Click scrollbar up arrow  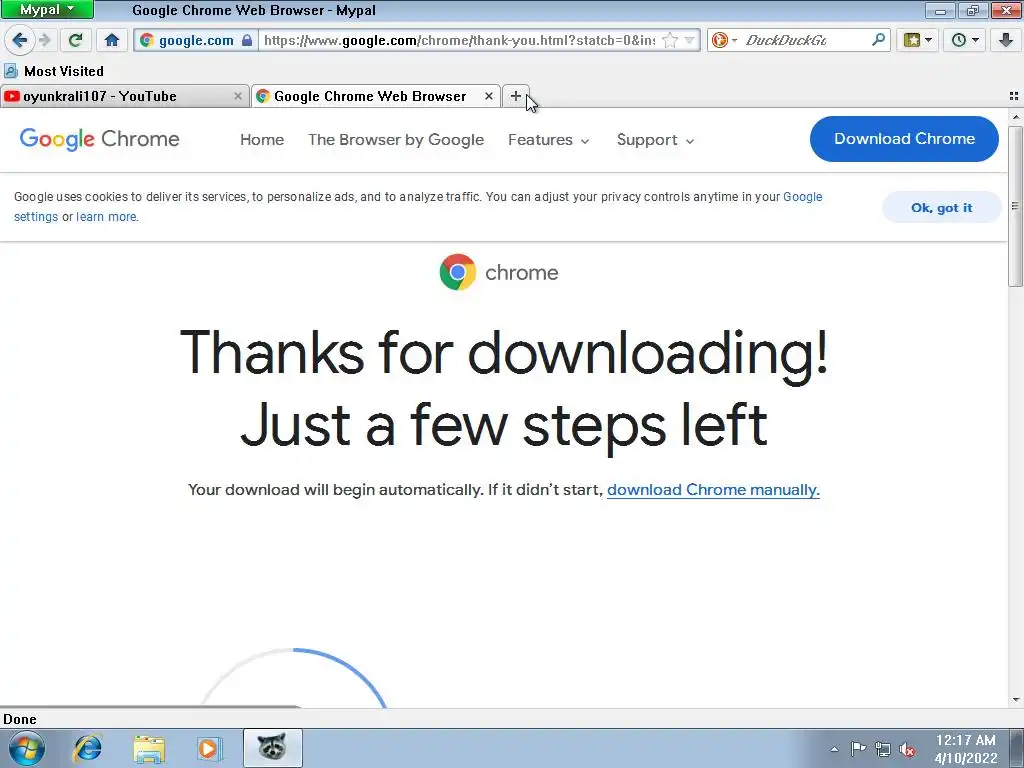tap(1016, 117)
